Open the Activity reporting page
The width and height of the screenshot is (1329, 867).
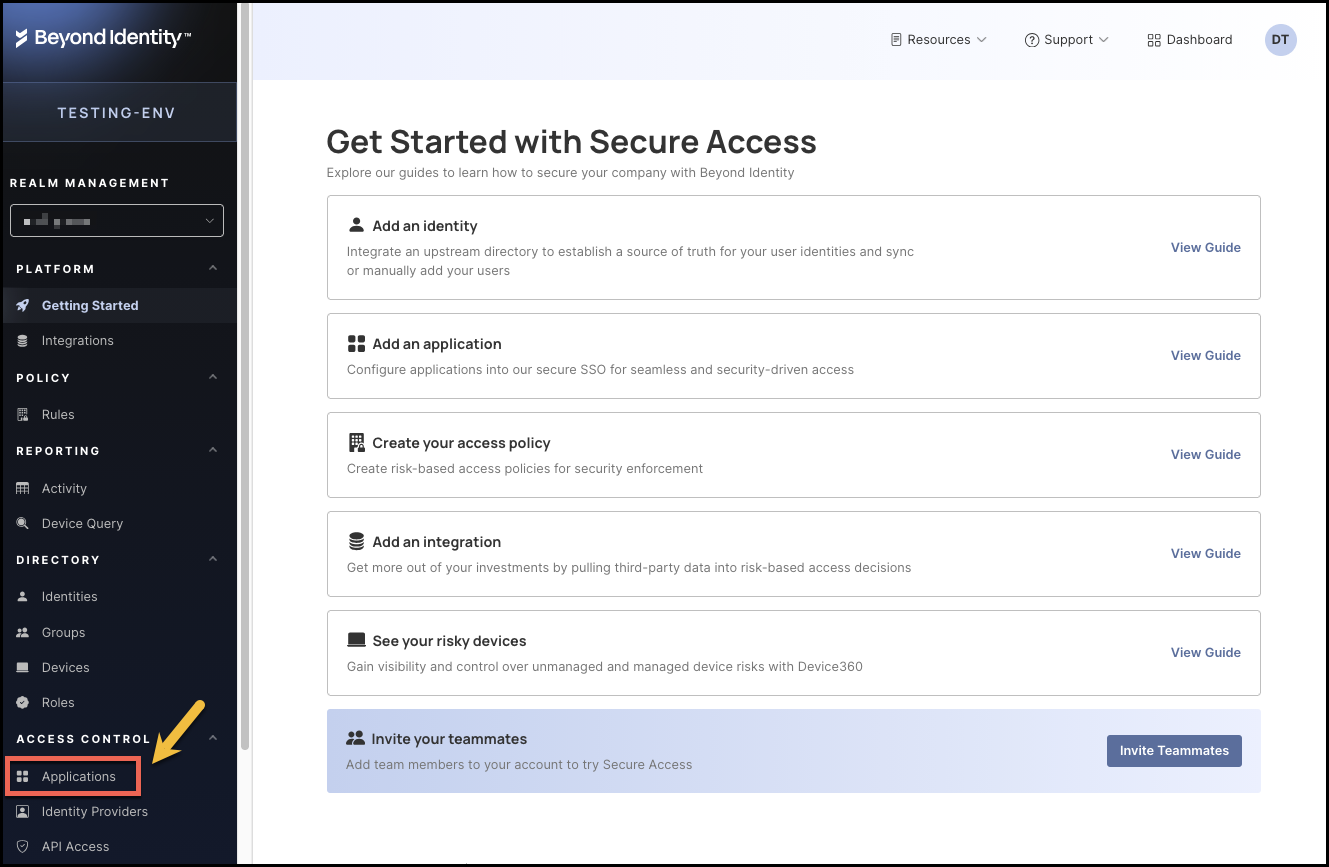coord(64,488)
